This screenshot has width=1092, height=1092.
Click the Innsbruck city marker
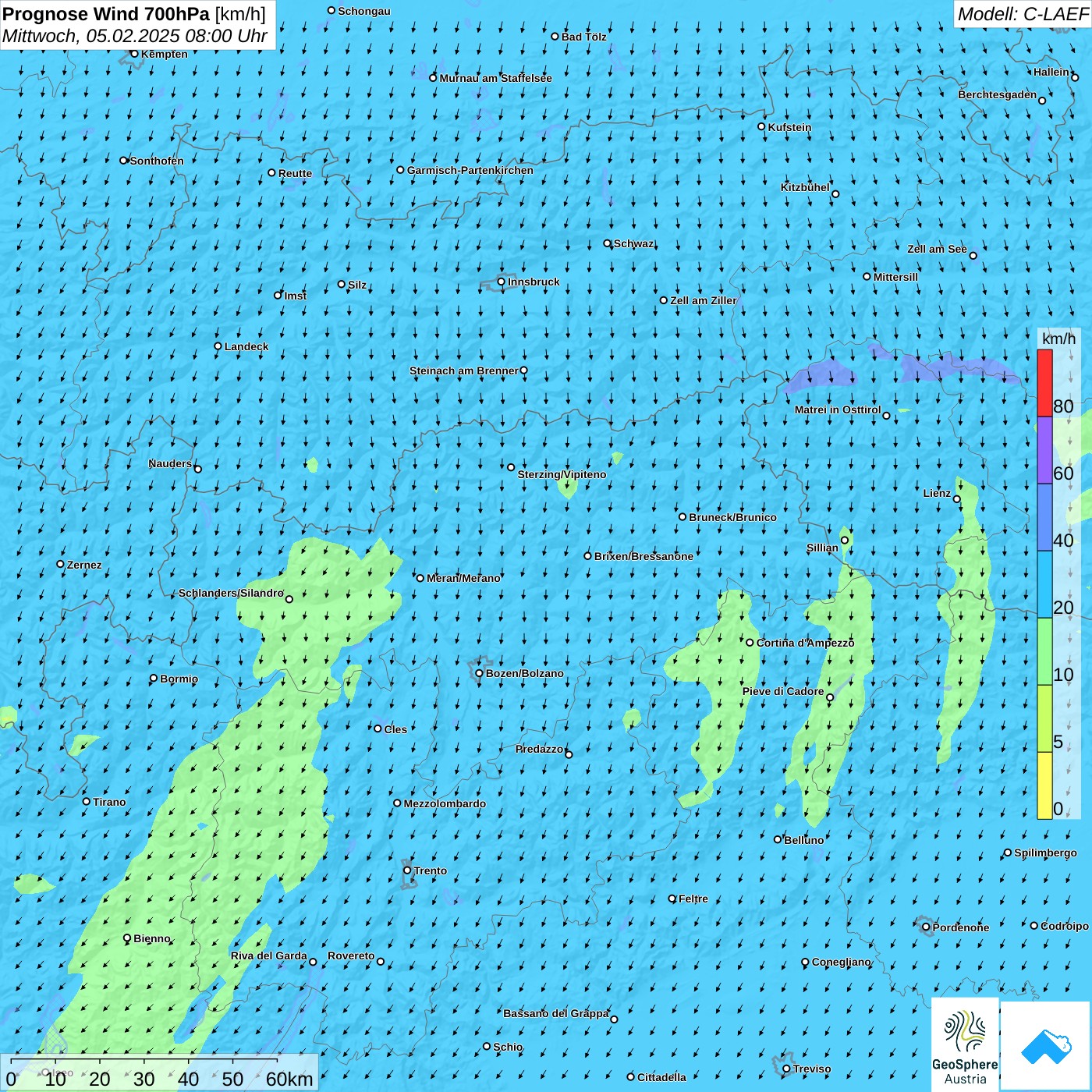(x=502, y=282)
